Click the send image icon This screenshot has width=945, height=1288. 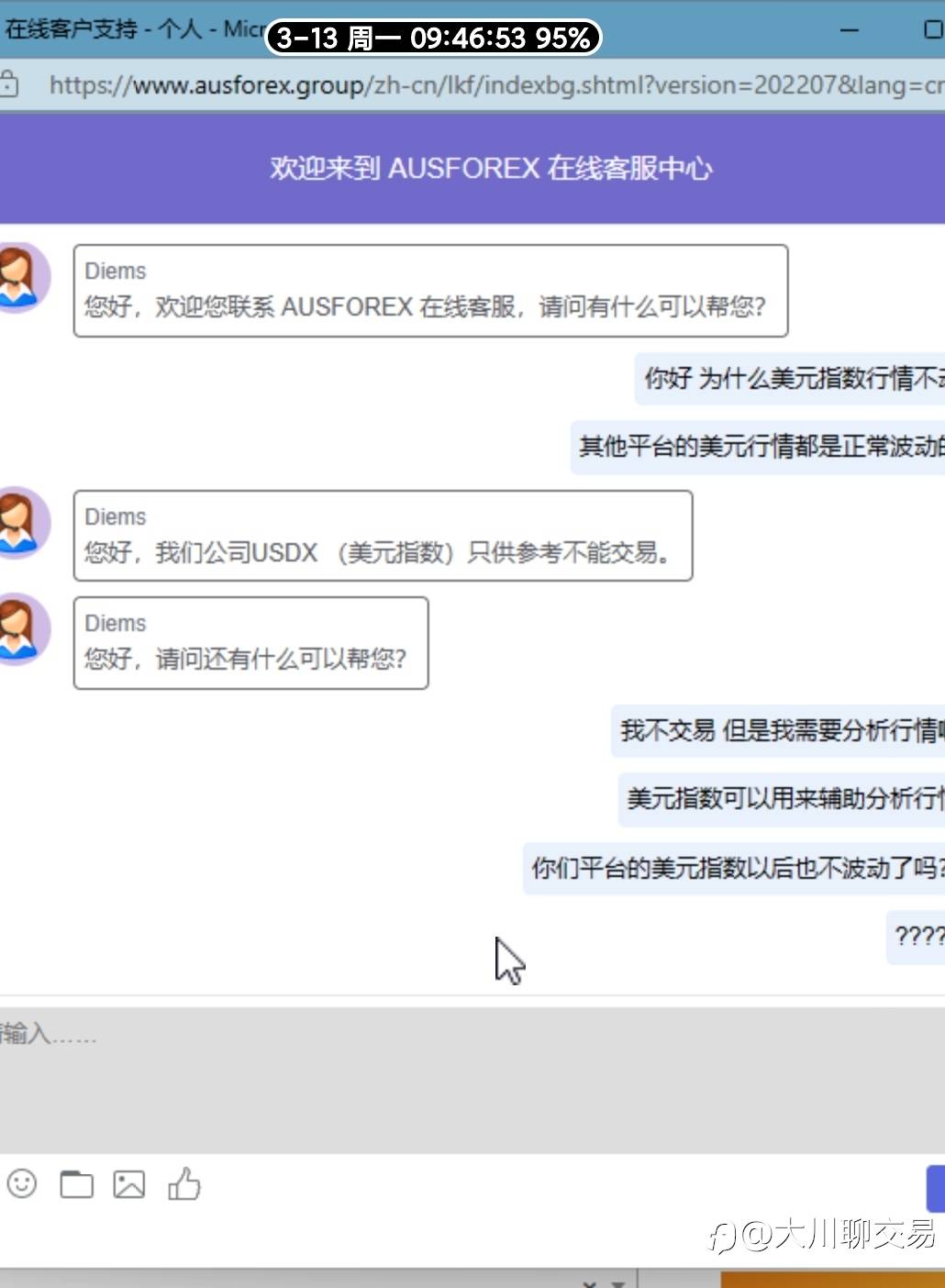click(129, 1184)
